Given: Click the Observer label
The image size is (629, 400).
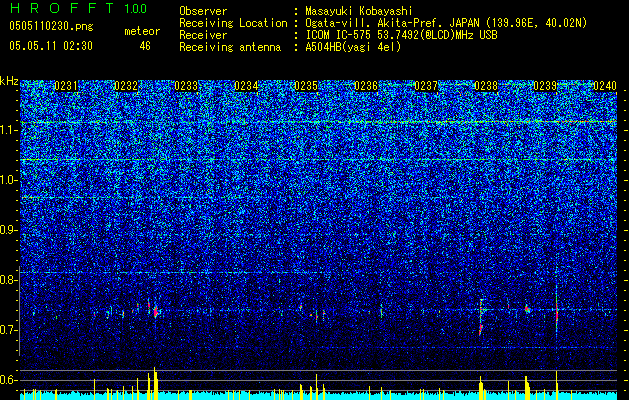Looking at the screenshot, I should pyautogui.click(x=203, y=11).
